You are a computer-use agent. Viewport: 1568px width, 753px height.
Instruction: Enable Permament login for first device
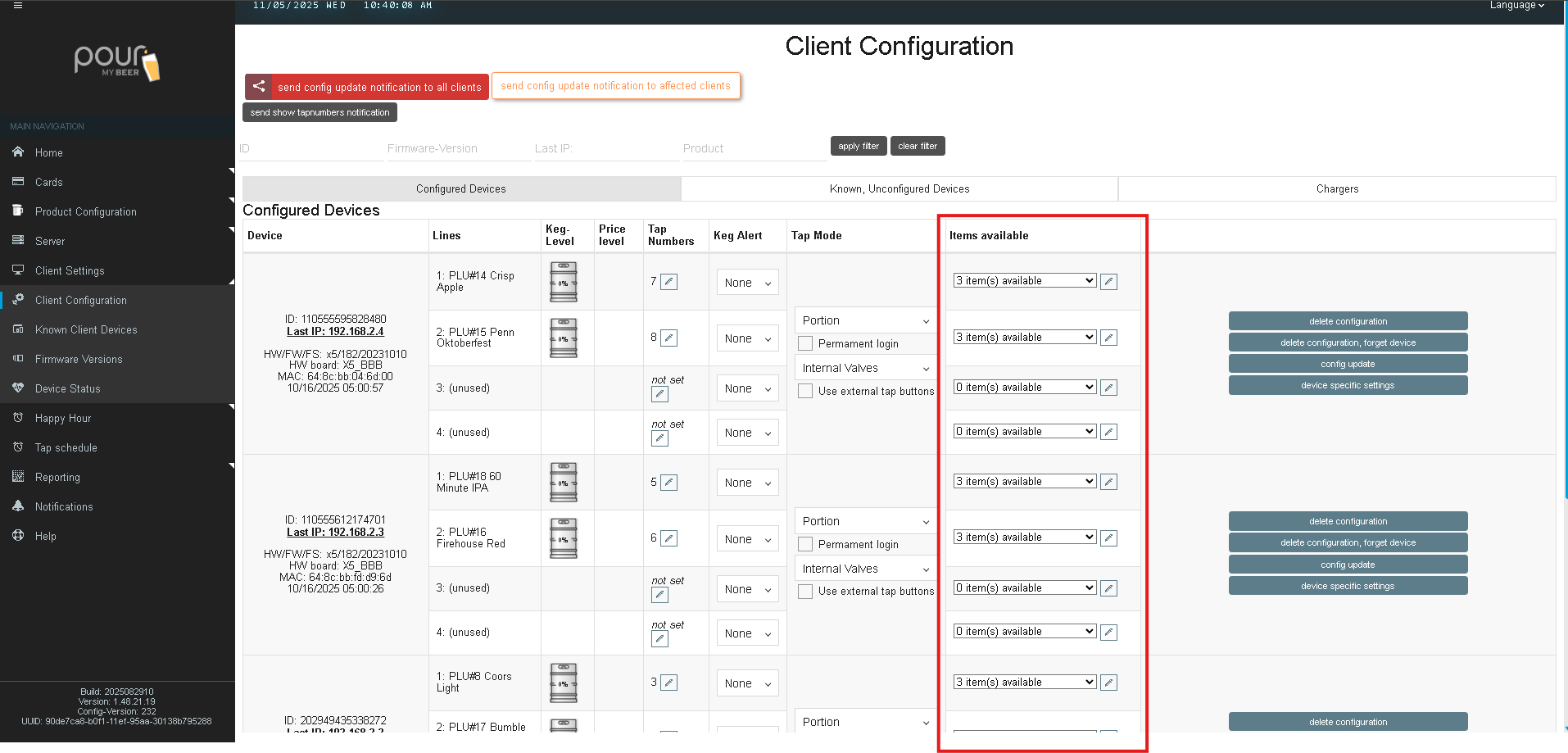click(x=805, y=343)
